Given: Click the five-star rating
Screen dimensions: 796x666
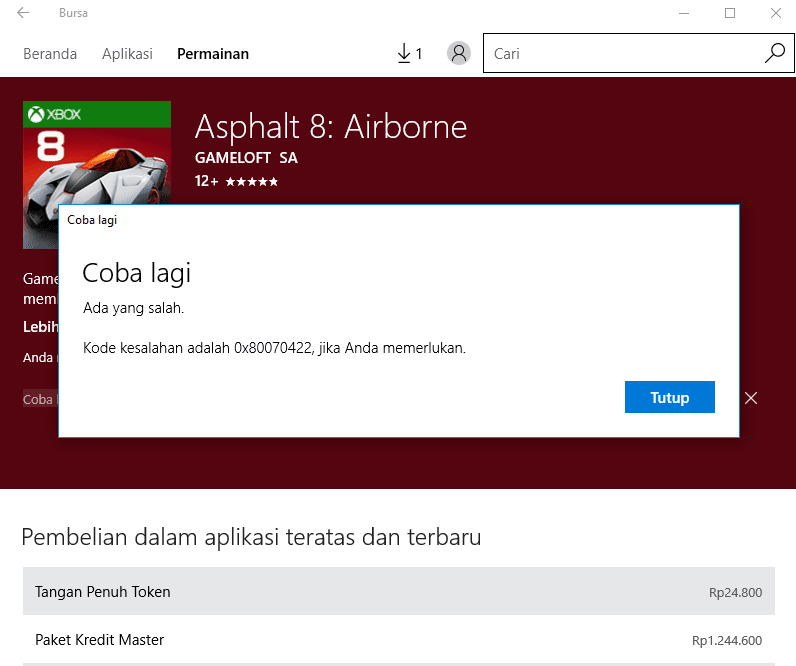Looking at the screenshot, I should tap(252, 182).
